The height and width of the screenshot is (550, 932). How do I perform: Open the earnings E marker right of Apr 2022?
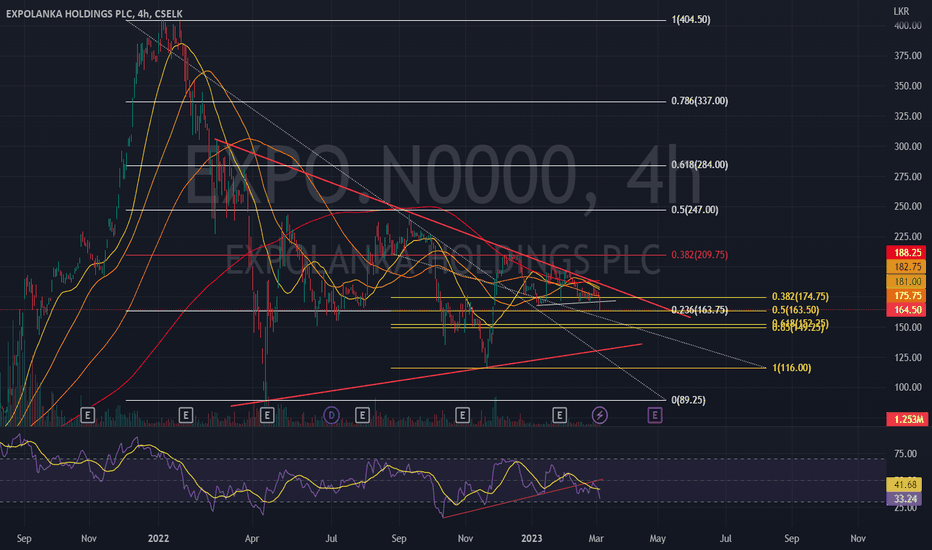point(267,415)
